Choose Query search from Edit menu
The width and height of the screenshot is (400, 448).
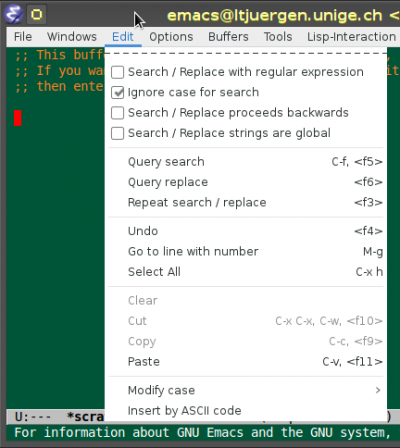(x=246, y=162)
